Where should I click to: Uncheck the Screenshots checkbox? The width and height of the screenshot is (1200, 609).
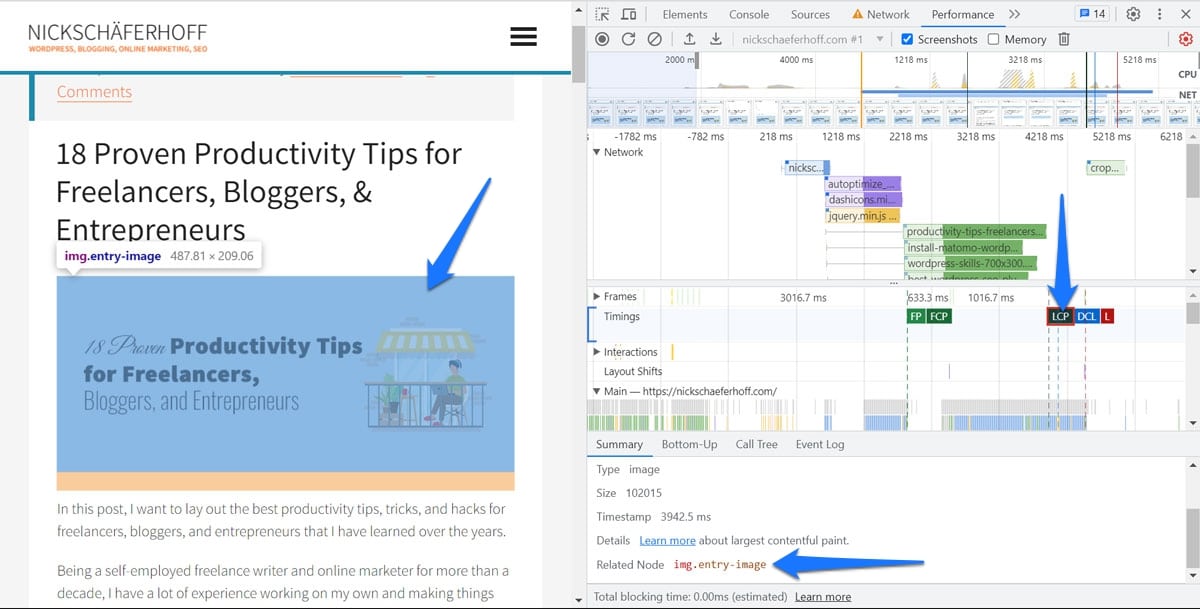(x=907, y=39)
